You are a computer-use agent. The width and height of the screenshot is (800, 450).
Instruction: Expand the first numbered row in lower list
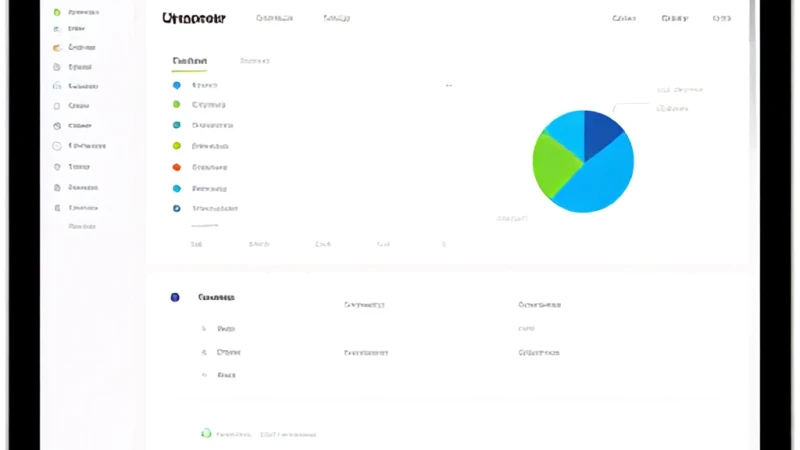click(219, 329)
